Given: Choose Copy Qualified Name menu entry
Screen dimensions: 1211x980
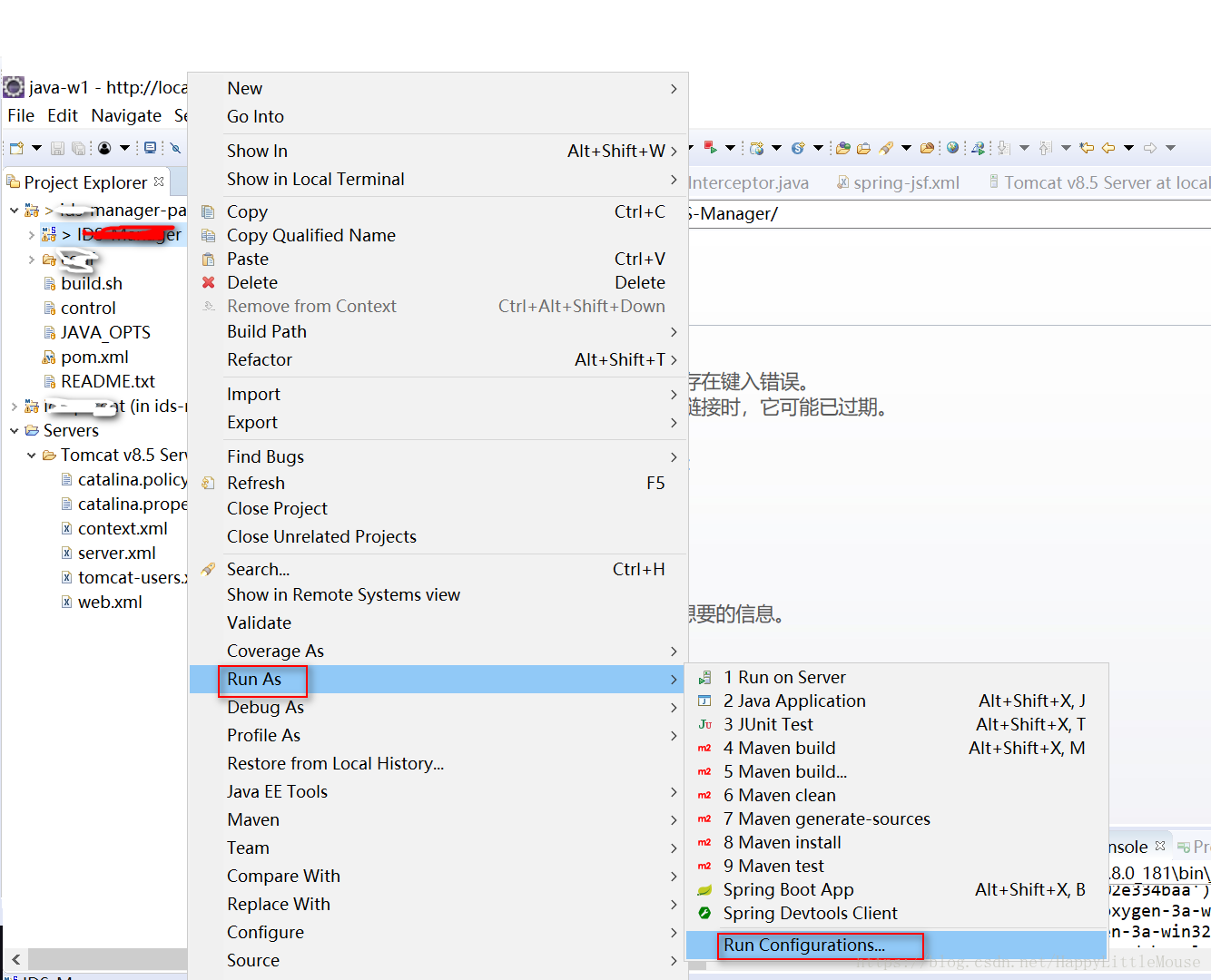Looking at the screenshot, I should (x=437, y=235).
